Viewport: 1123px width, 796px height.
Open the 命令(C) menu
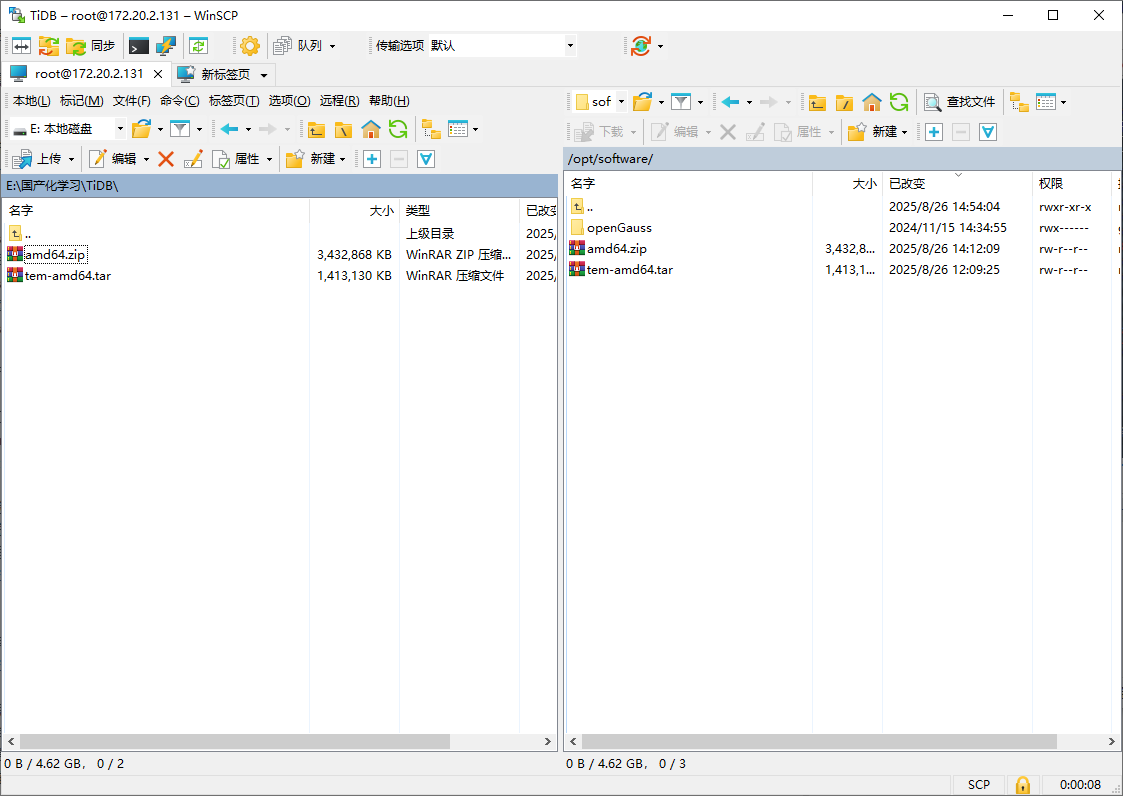(x=179, y=101)
